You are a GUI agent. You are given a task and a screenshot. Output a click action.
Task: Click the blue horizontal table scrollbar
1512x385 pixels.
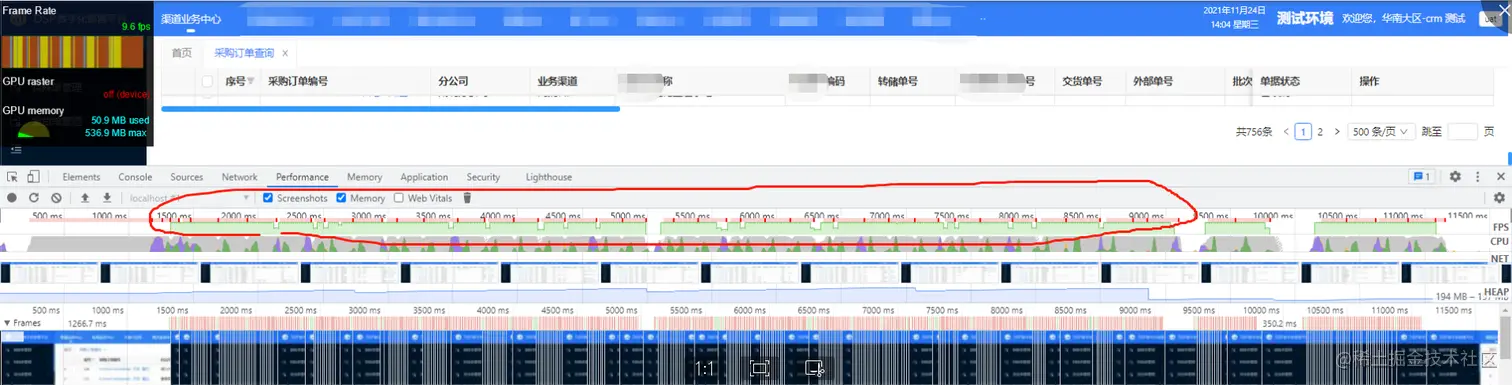click(x=391, y=108)
